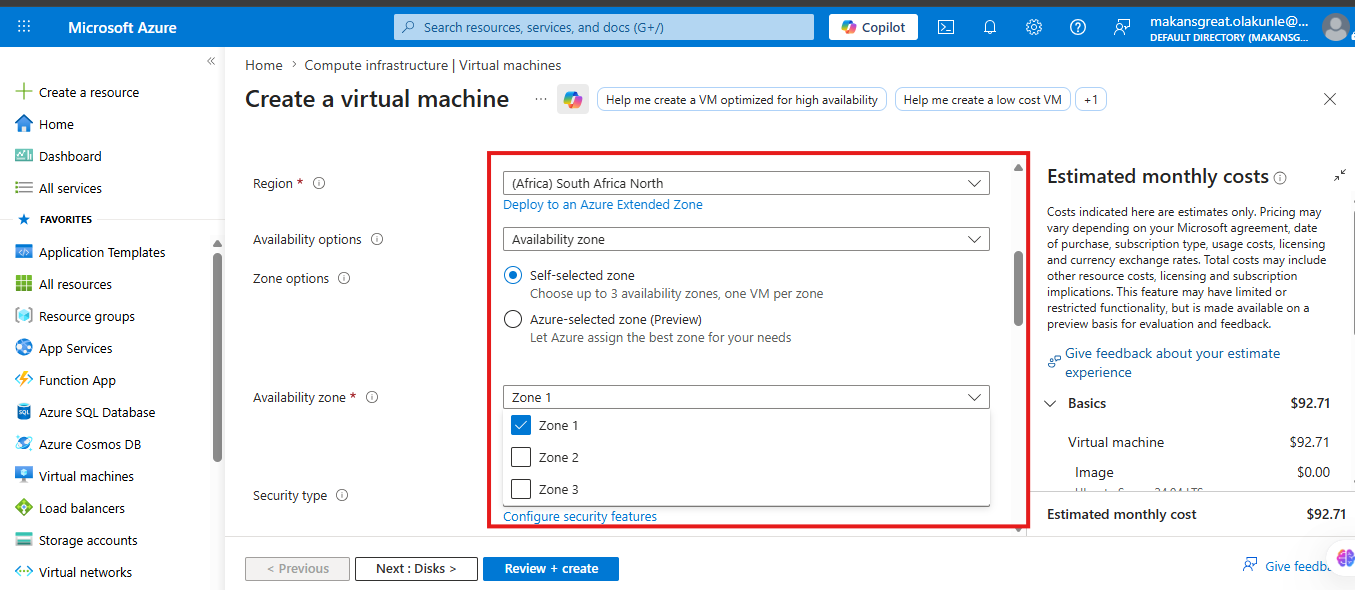Open the portal menu grid icon

(x=24, y=27)
